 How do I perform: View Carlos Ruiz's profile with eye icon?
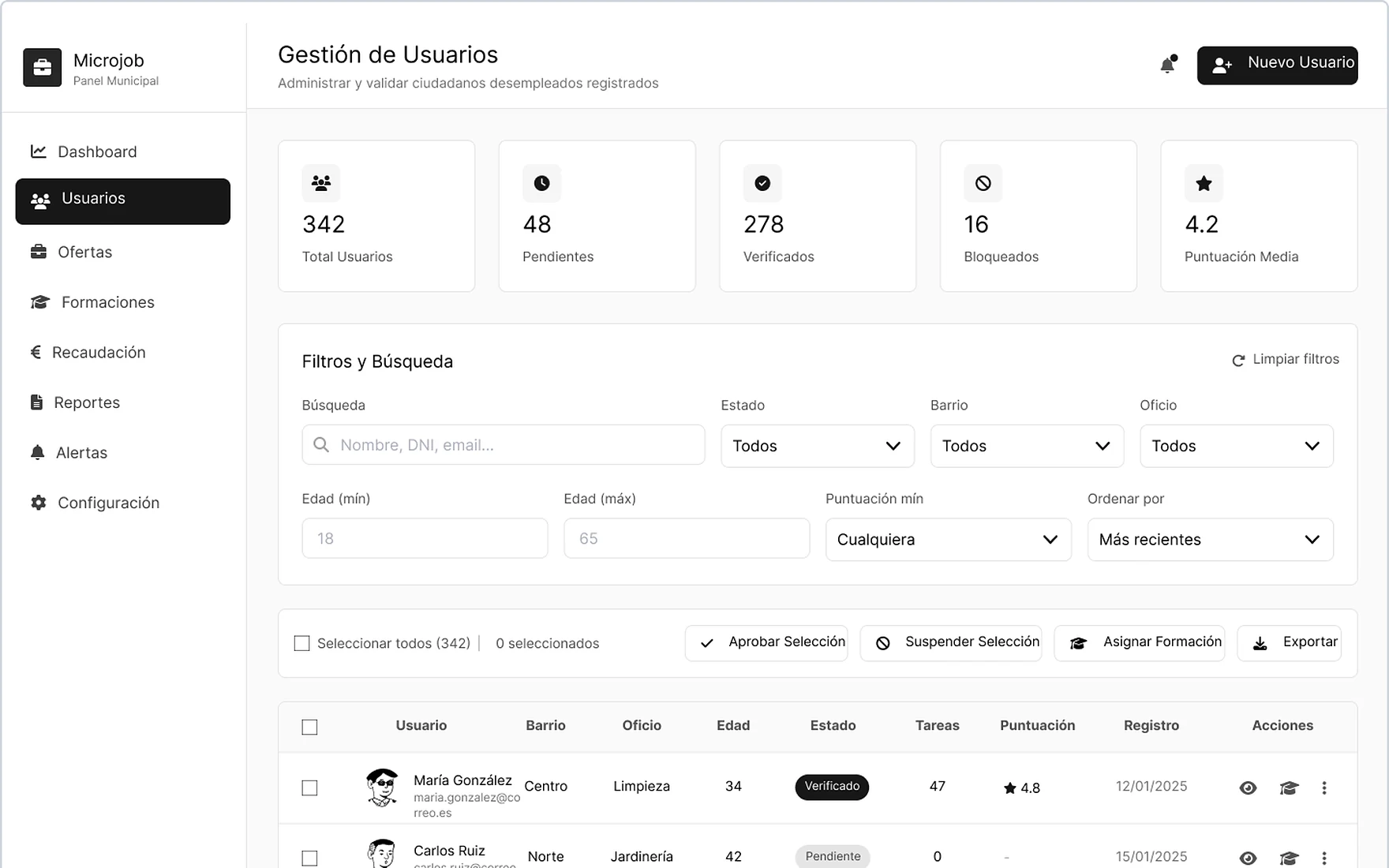1248,858
